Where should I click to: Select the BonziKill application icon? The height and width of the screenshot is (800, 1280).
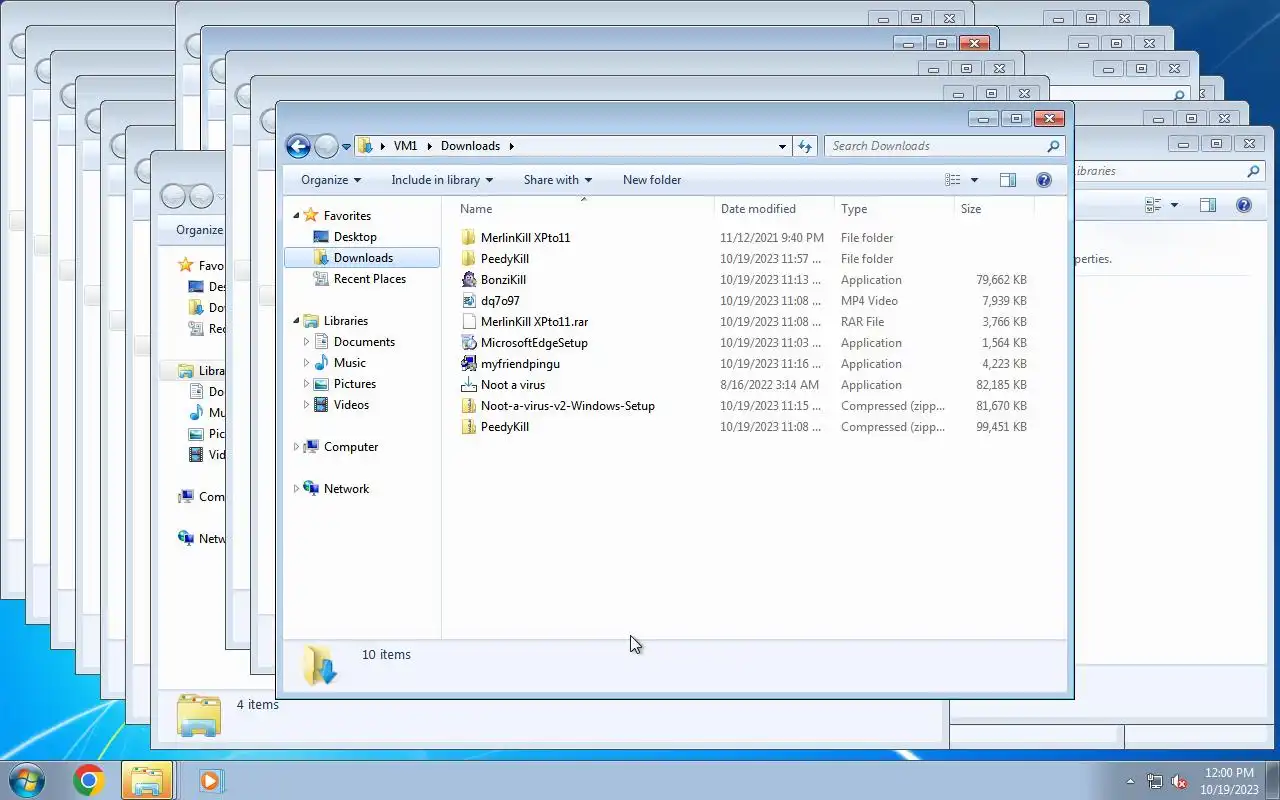pos(469,280)
